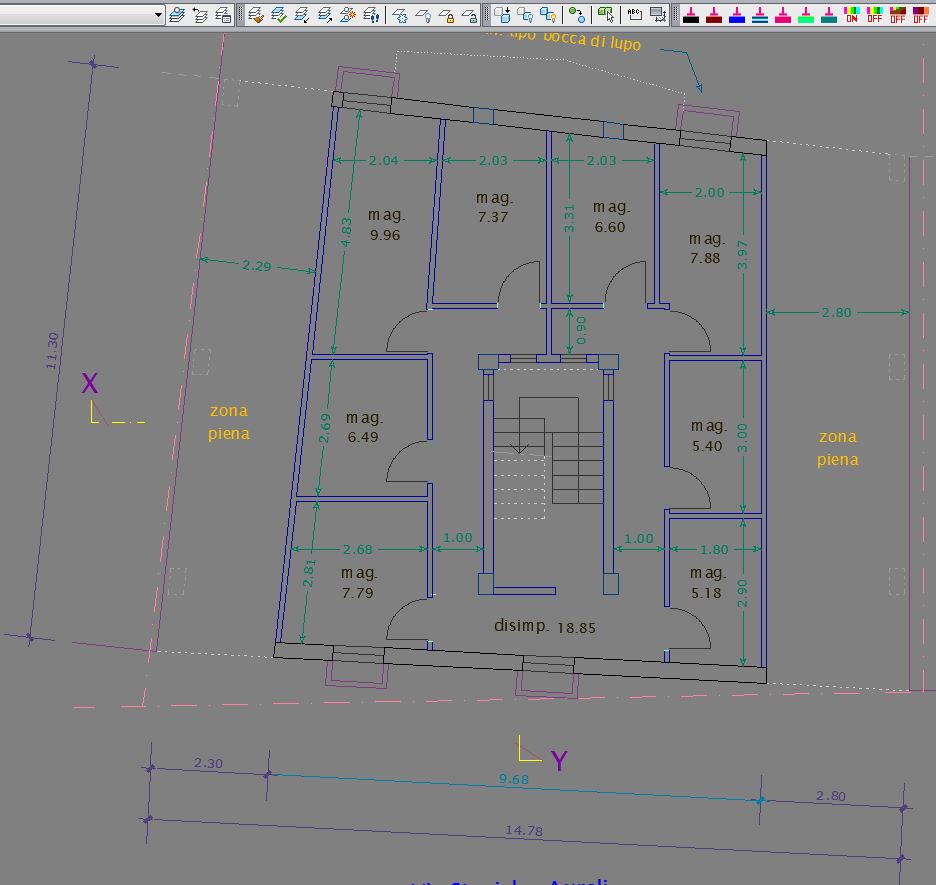
Task: Select the 'mag. 7.79' room label
Action: 358,582
